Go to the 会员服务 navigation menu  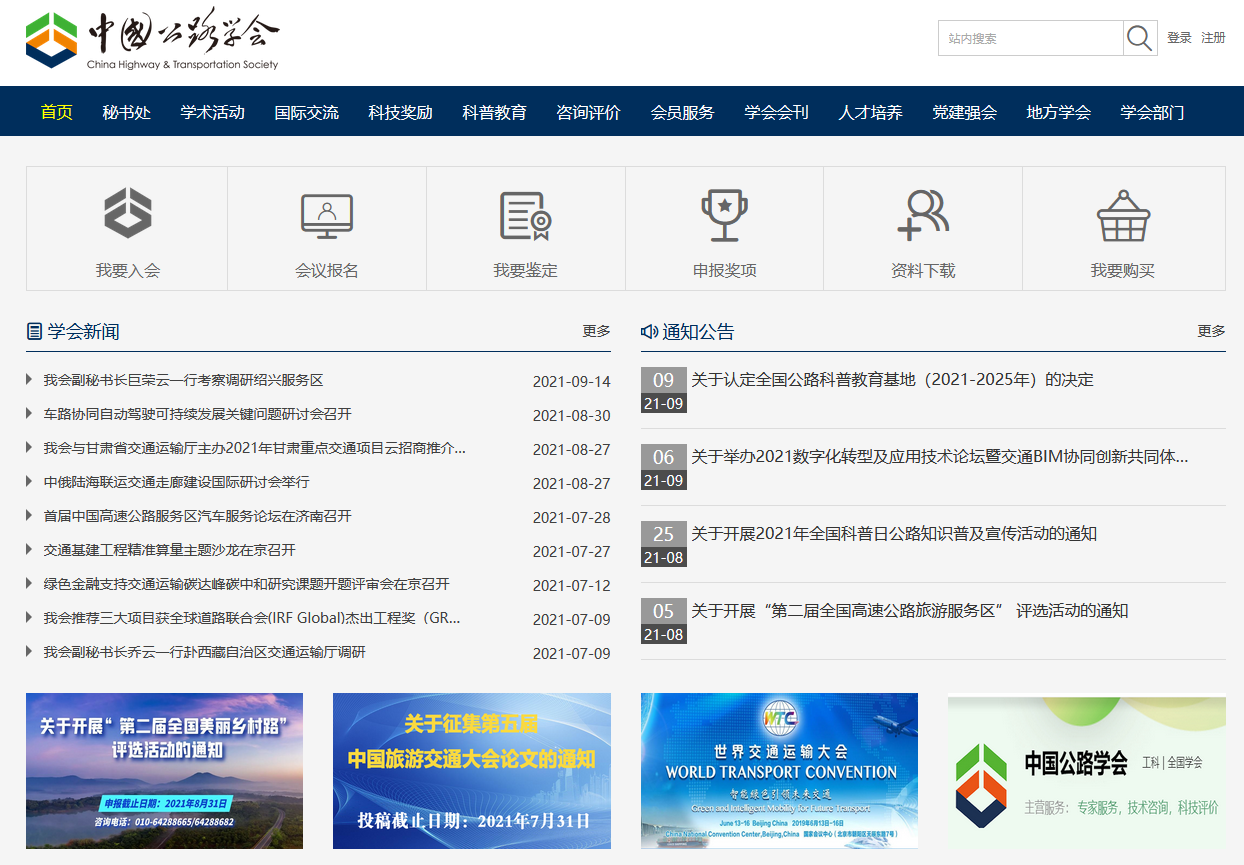coord(682,112)
